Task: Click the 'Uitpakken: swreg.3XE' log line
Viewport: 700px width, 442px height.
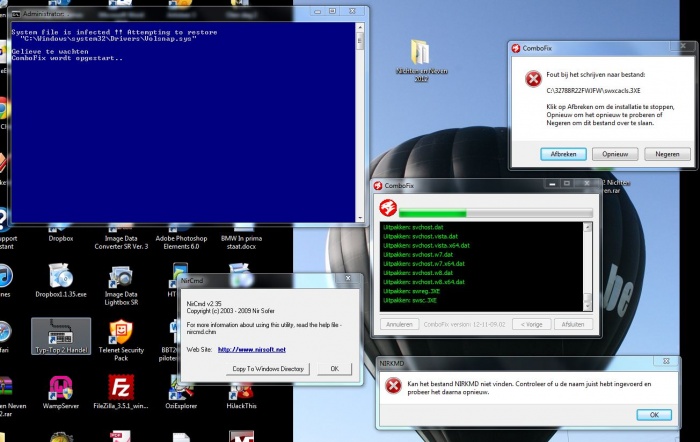Action: point(412,291)
